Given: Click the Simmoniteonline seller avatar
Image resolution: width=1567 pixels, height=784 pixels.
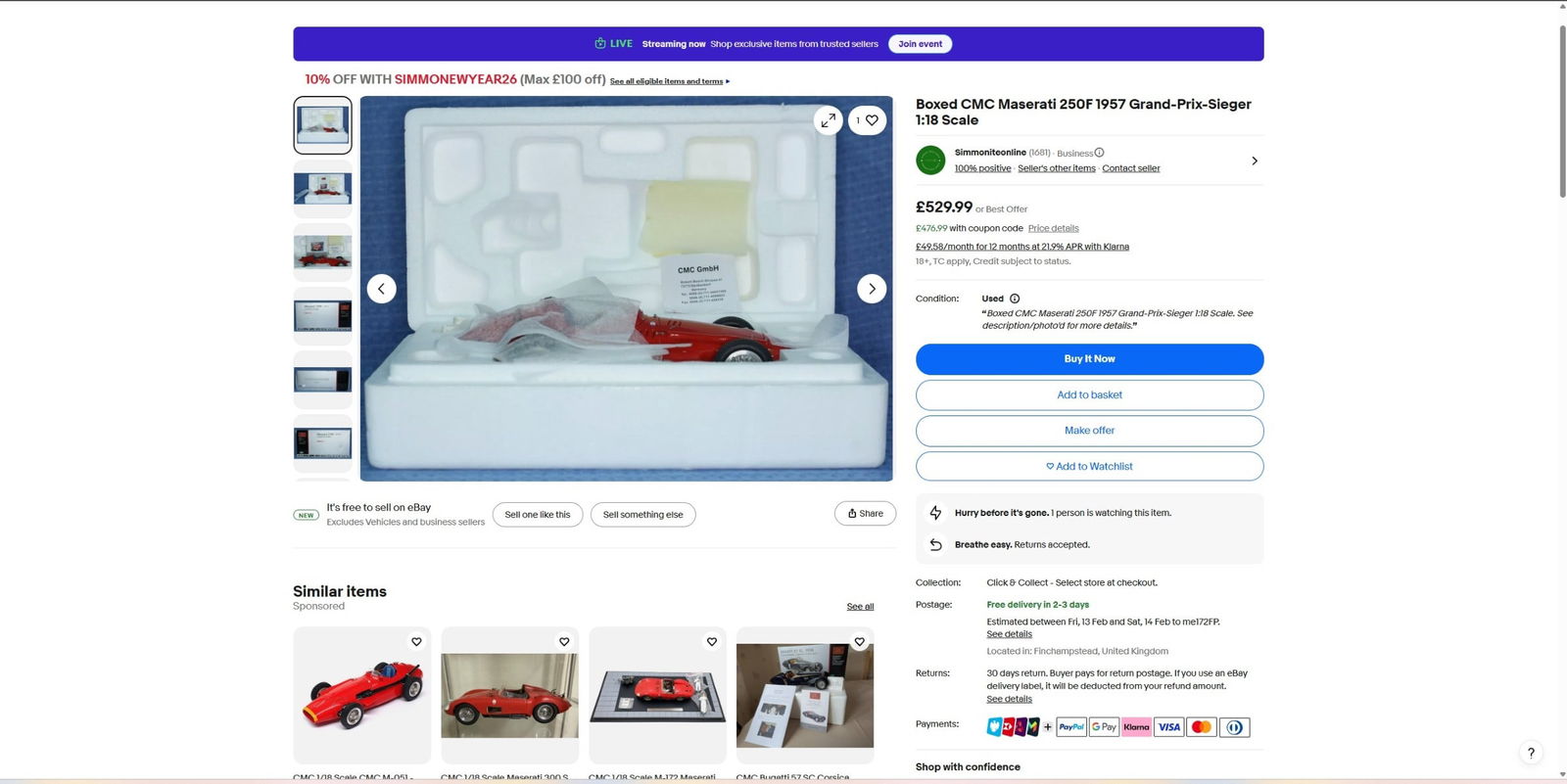Looking at the screenshot, I should point(930,161).
